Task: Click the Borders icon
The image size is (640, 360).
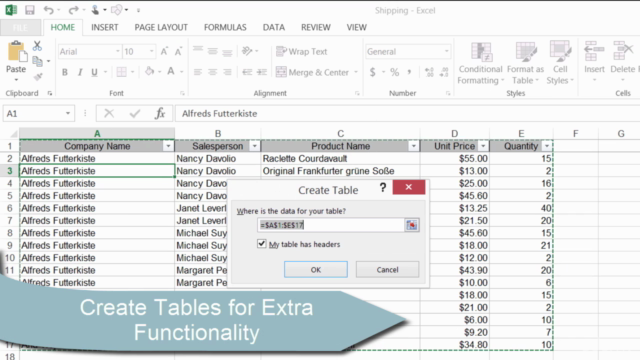Action: coord(121,72)
